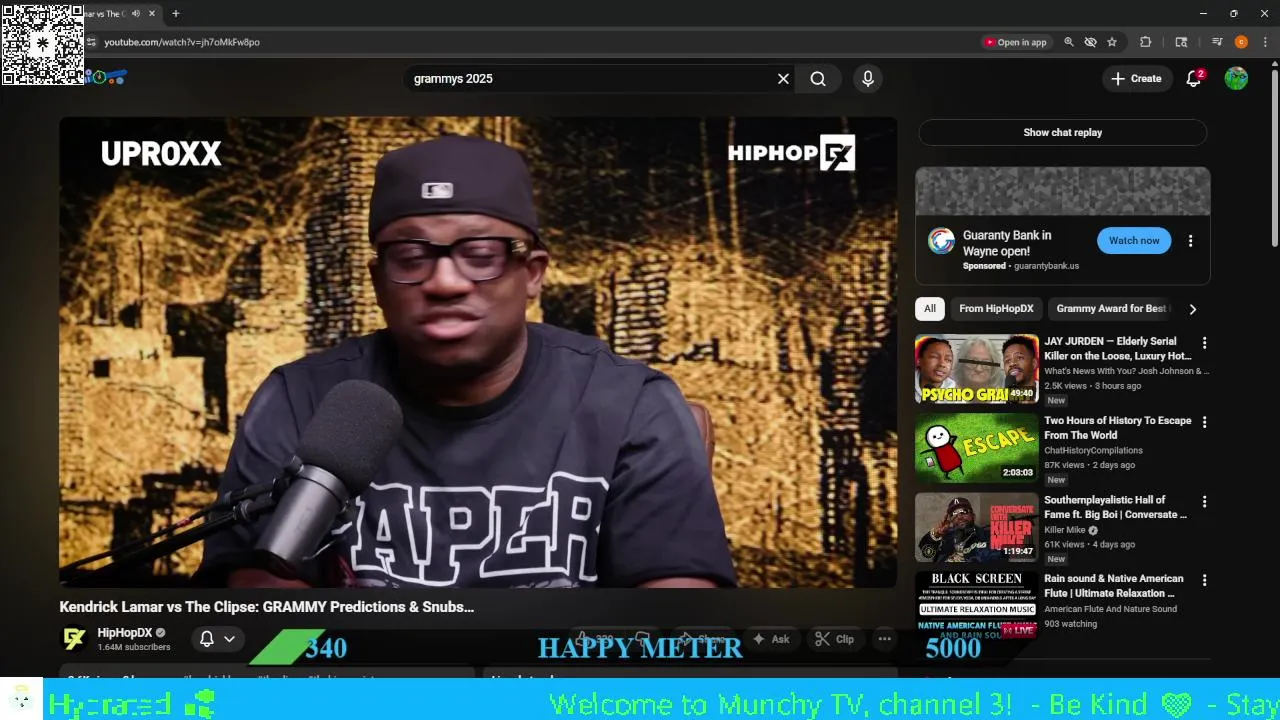The width and height of the screenshot is (1280, 720).
Task: Select the 'All' filter chip
Action: (930, 309)
